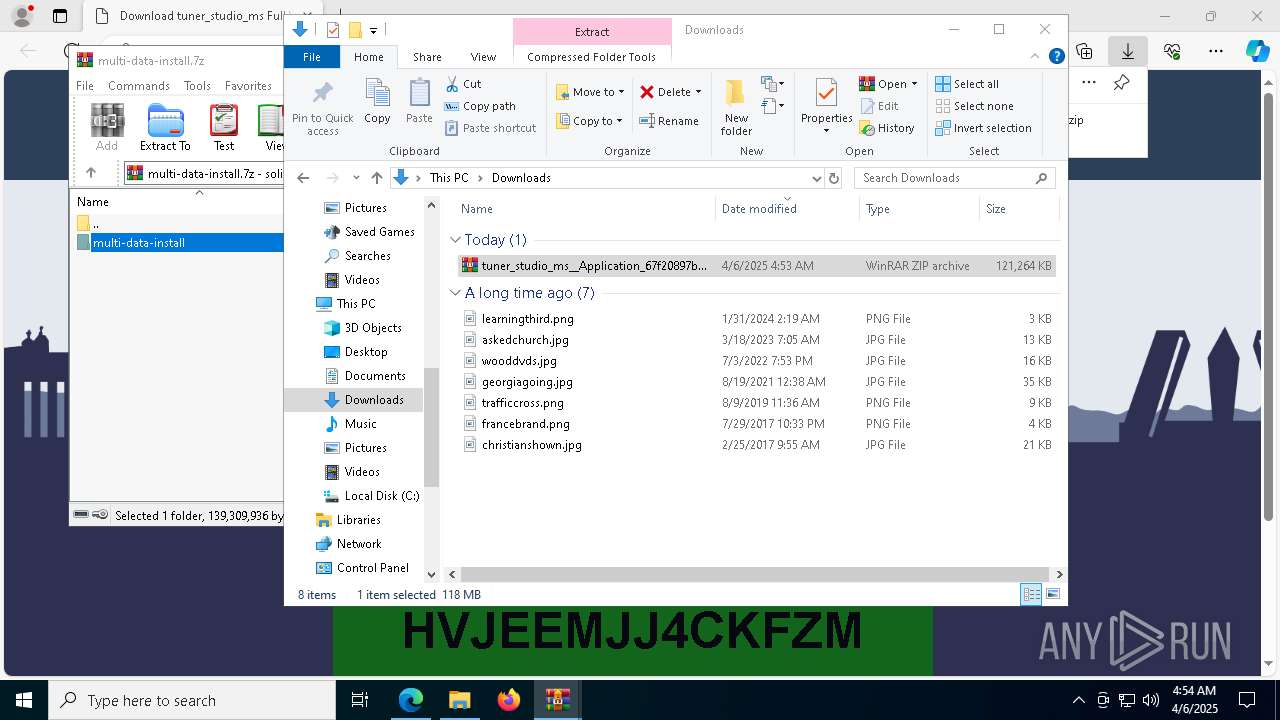Open WinRAR Tools menu
This screenshot has width=1280, height=720.
pos(197,86)
